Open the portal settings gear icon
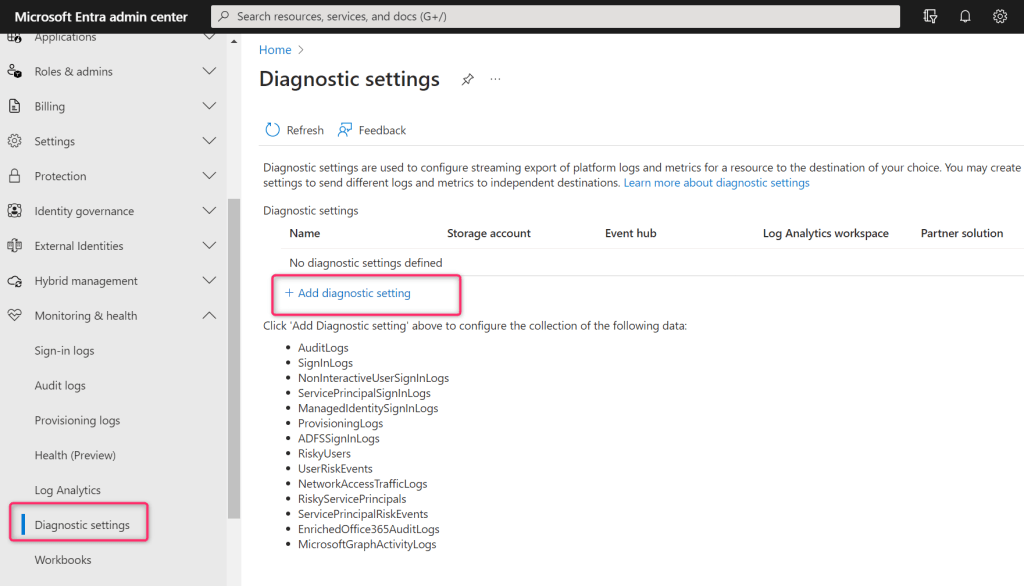The image size is (1024, 586). pyautogui.click(x=999, y=17)
